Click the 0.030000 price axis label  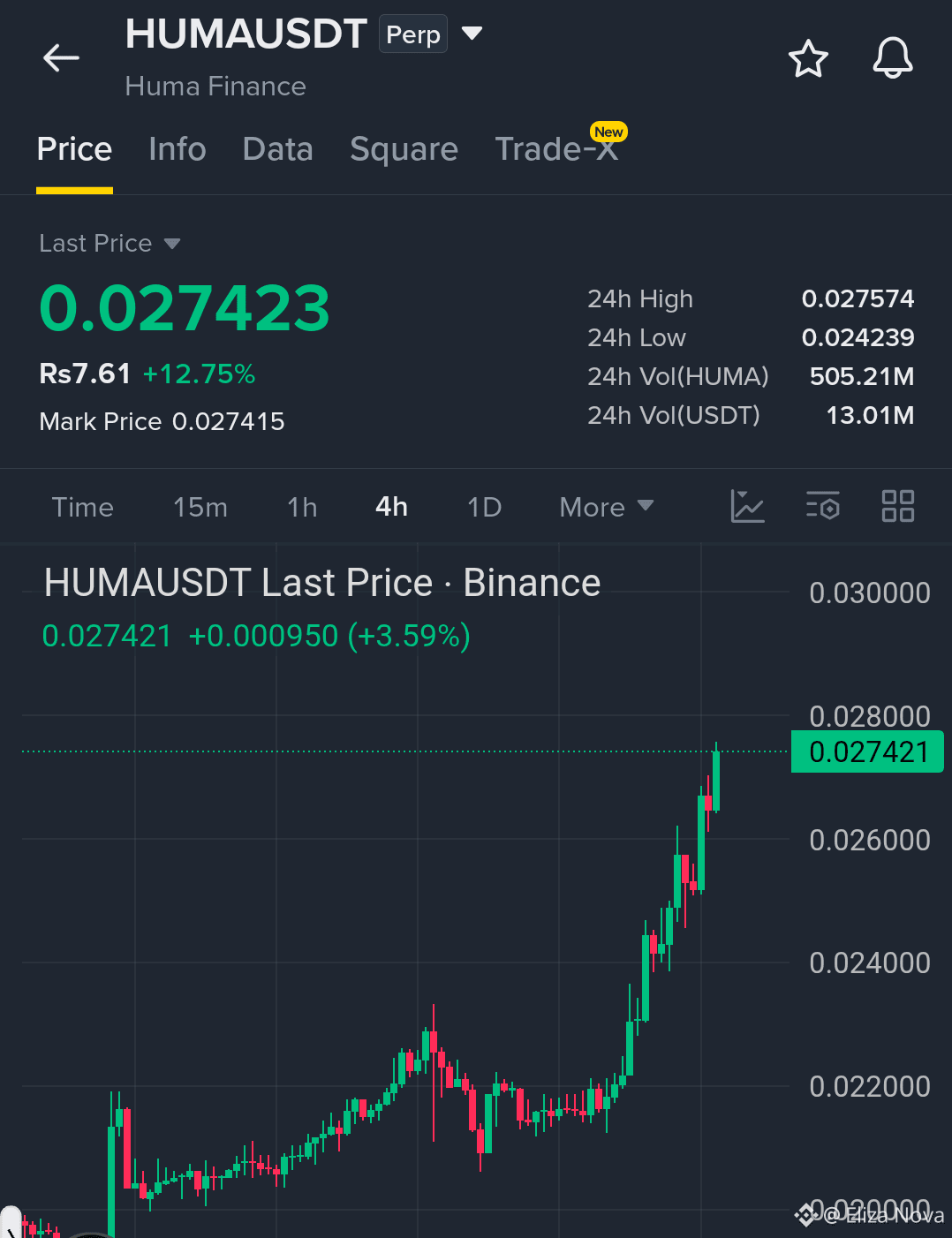[870, 593]
